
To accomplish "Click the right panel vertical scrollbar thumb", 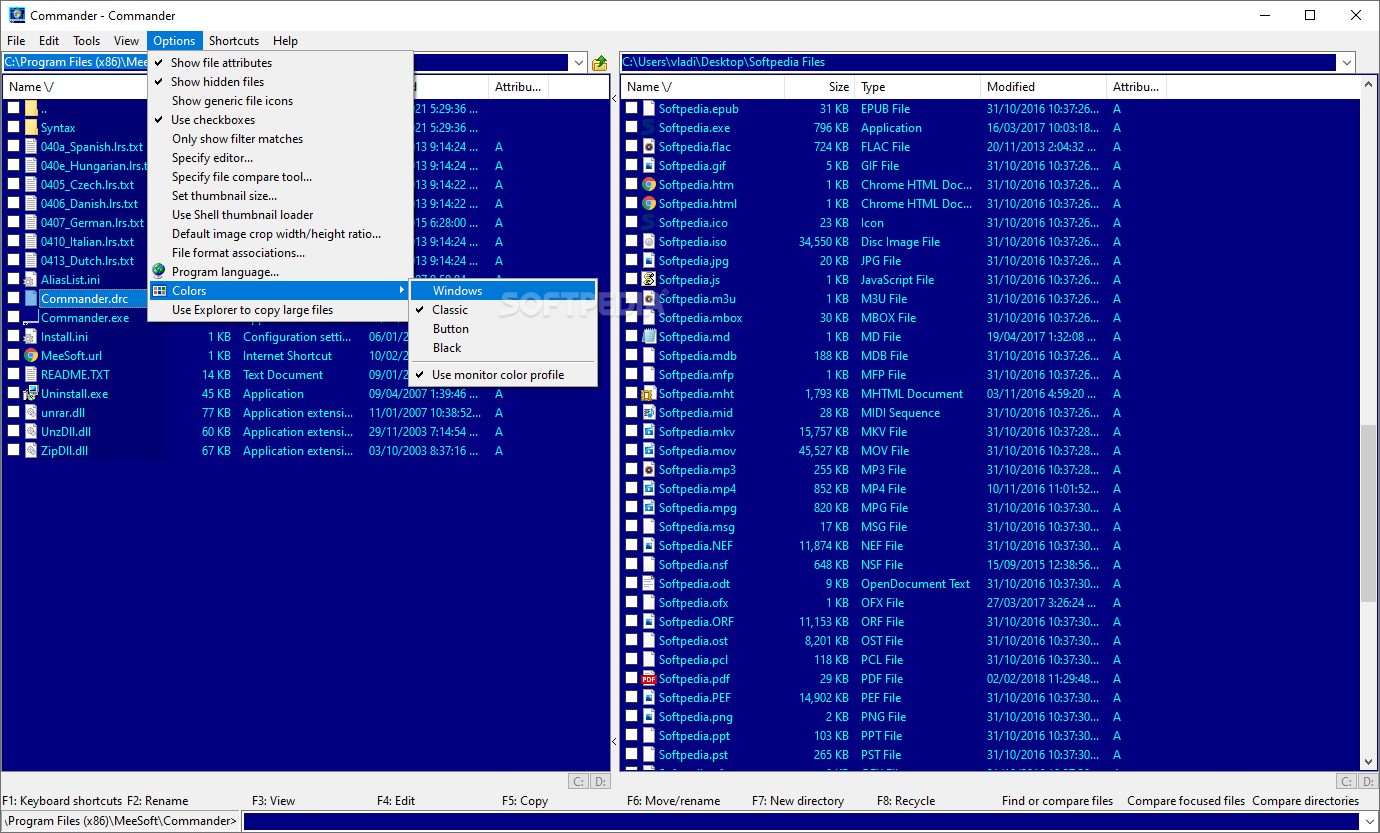I will pyautogui.click(x=1368, y=512).
